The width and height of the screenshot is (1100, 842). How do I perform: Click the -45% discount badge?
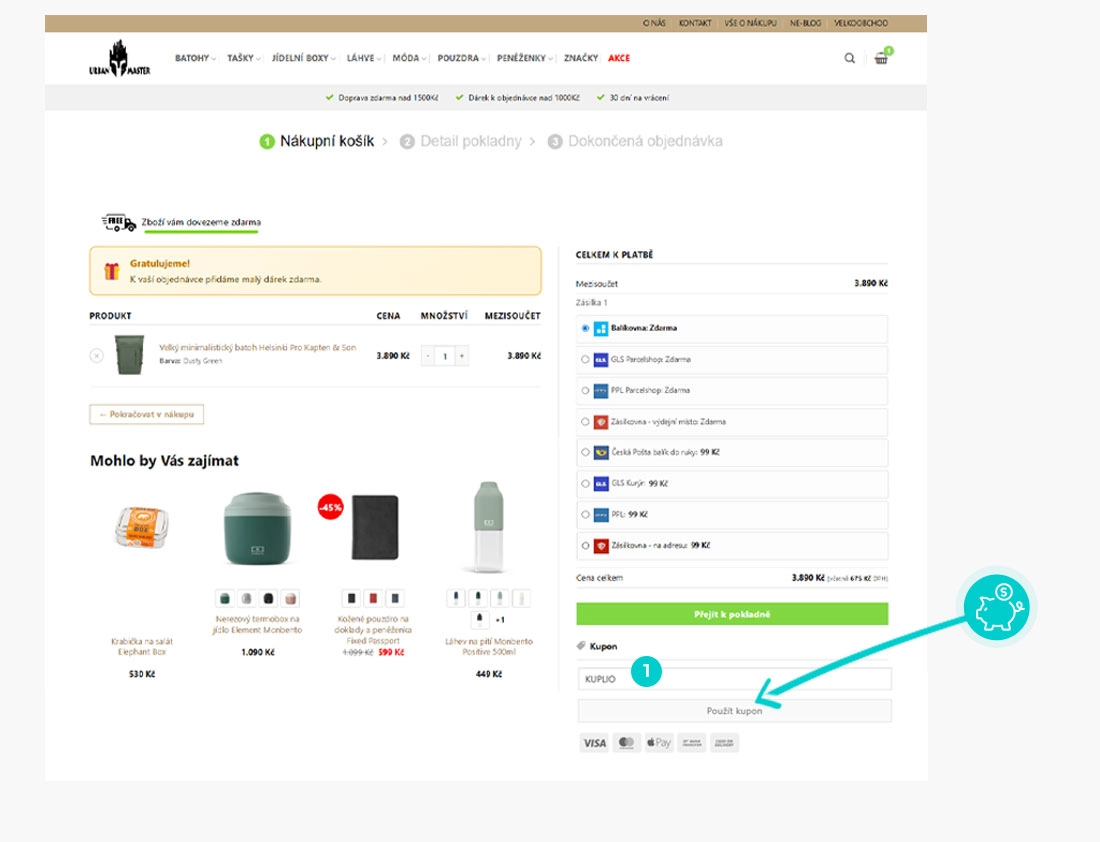pos(330,507)
